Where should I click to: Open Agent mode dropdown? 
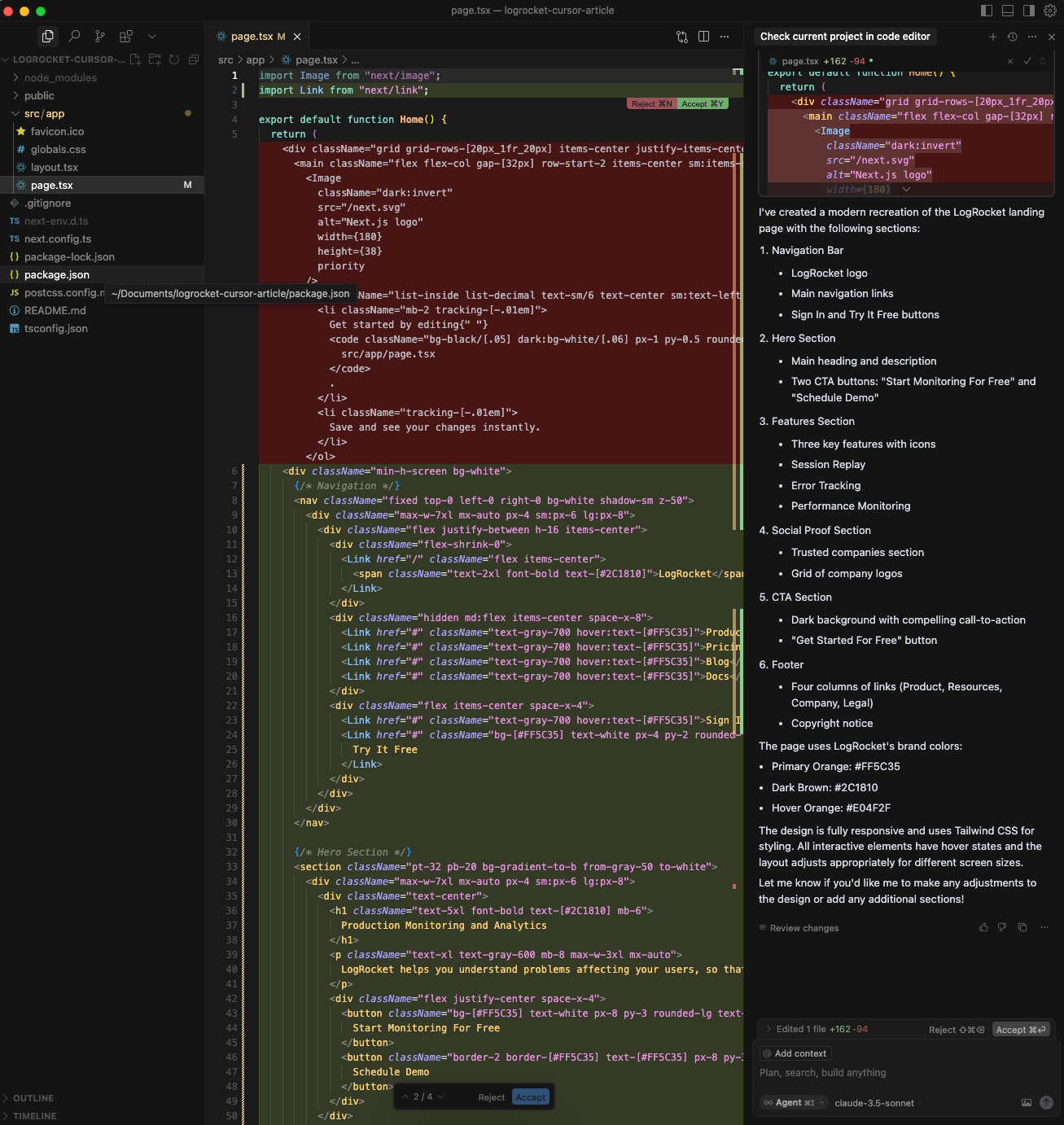[x=794, y=1103]
